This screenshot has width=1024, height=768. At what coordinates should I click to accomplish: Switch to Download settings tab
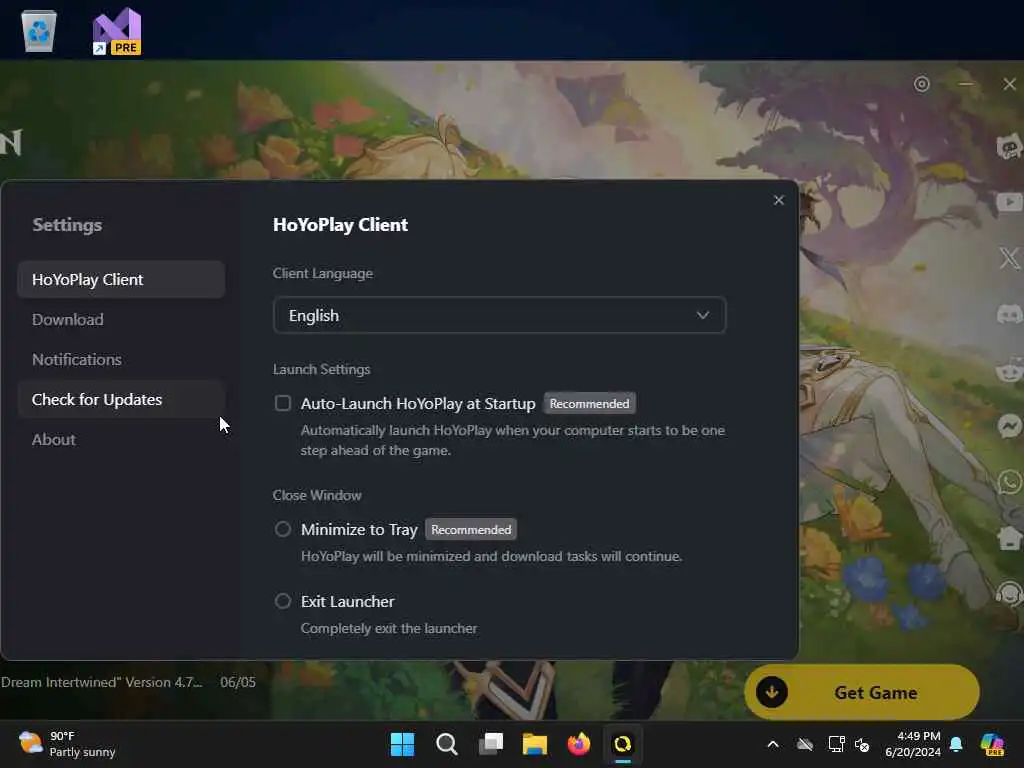coord(121,319)
